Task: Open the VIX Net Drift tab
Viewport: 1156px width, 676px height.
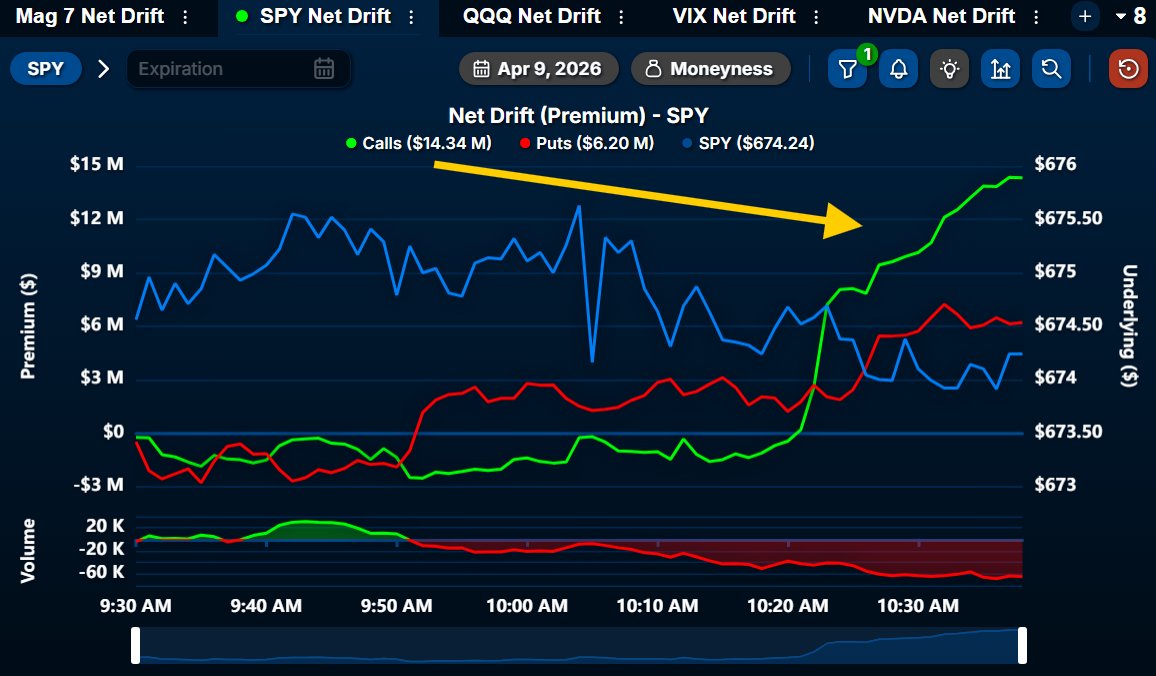Action: tap(734, 16)
